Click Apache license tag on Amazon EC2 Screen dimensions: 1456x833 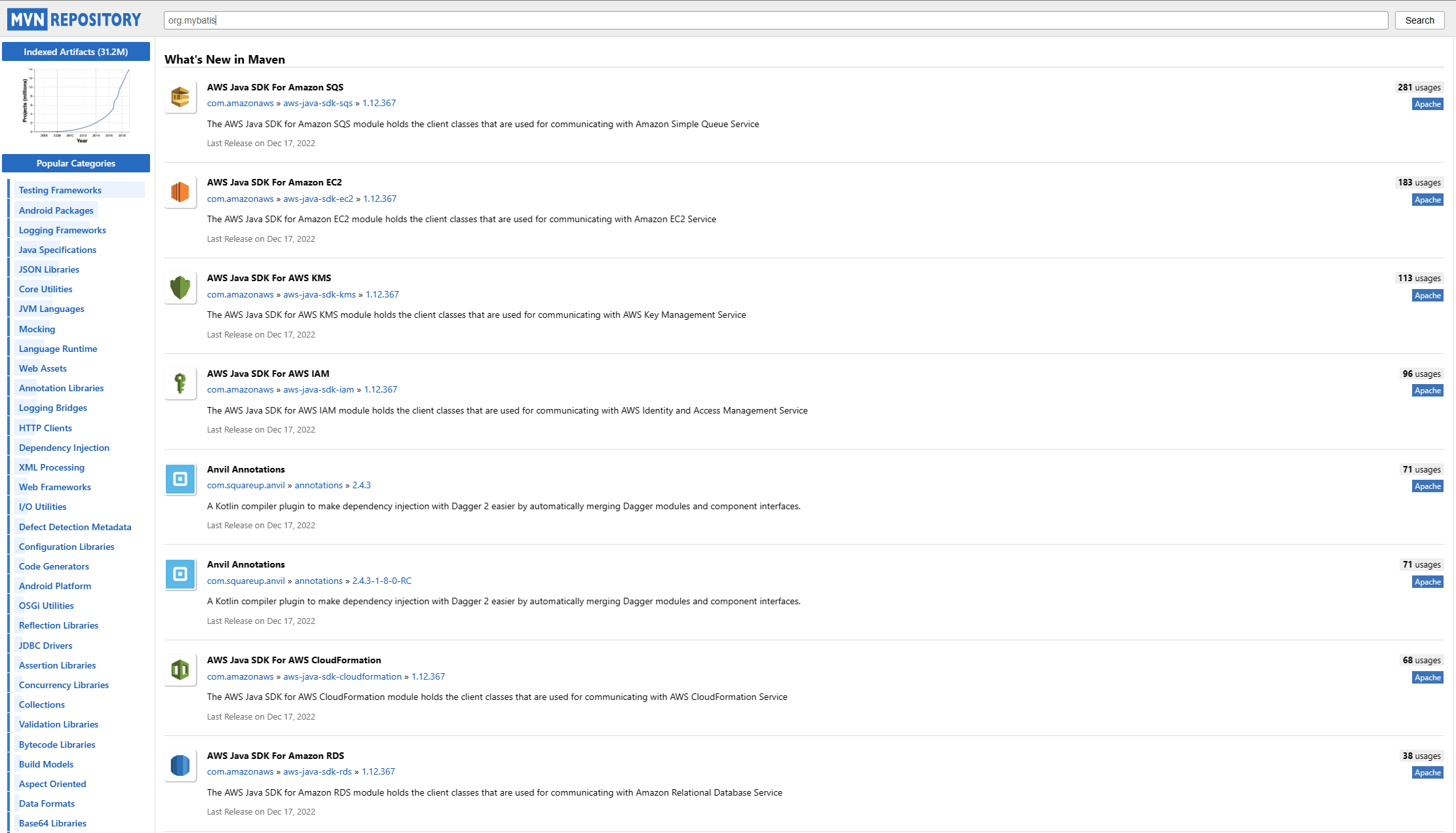pyautogui.click(x=1427, y=200)
